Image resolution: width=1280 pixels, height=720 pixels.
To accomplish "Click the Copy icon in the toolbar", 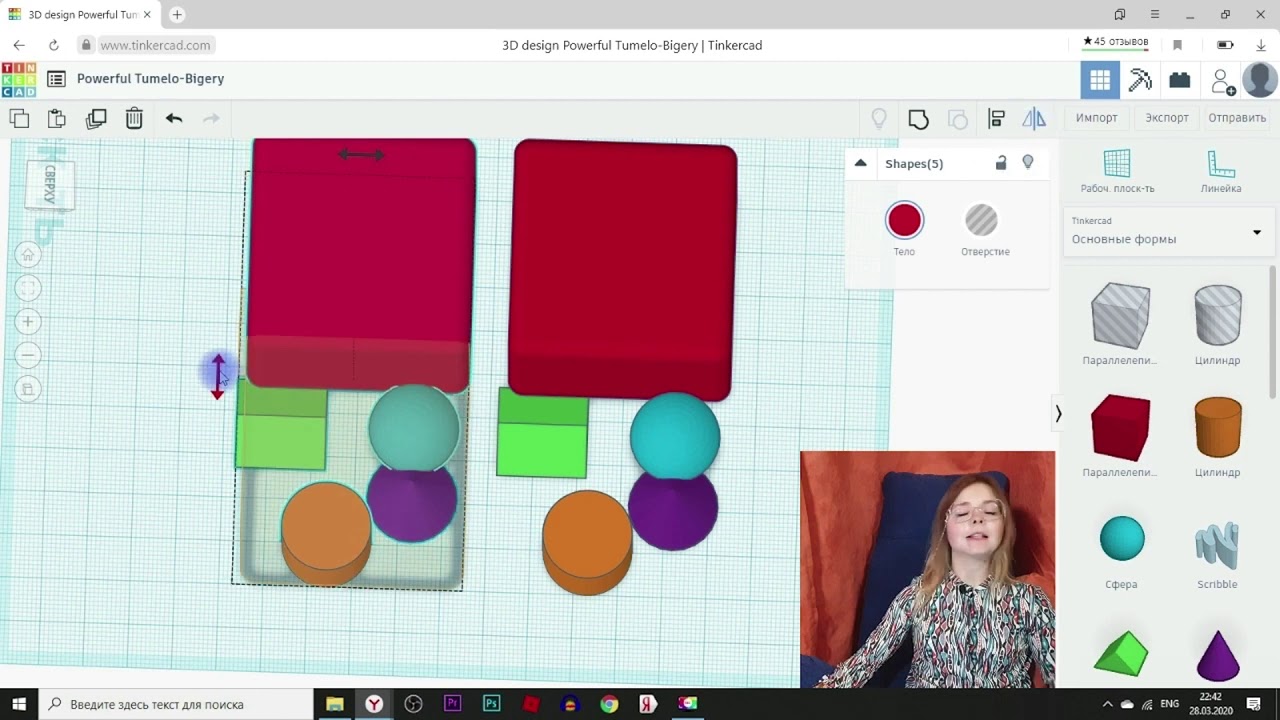I will [x=19, y=118].
